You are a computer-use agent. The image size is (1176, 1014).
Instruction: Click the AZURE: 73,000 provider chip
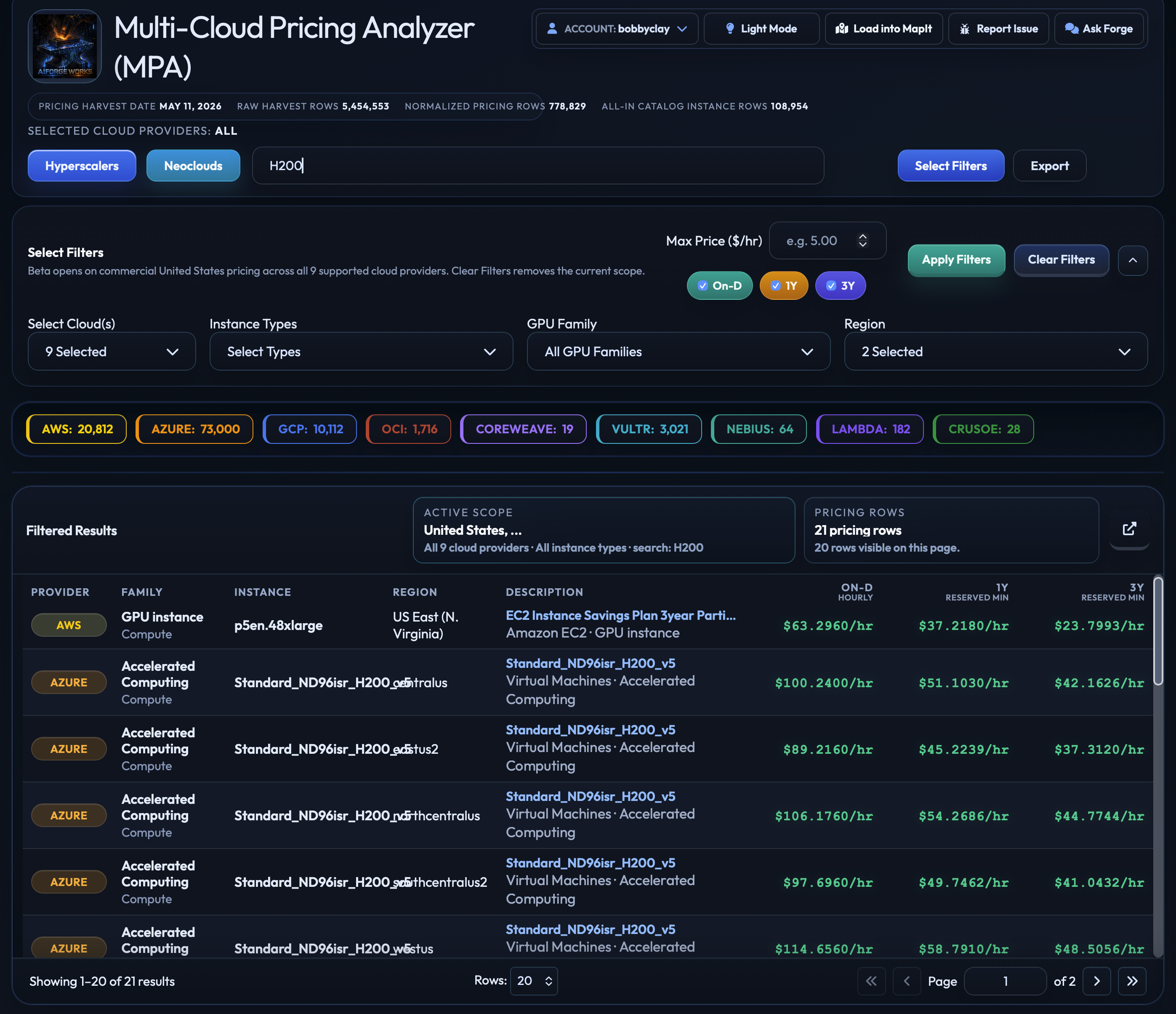[x=195, y=429]
